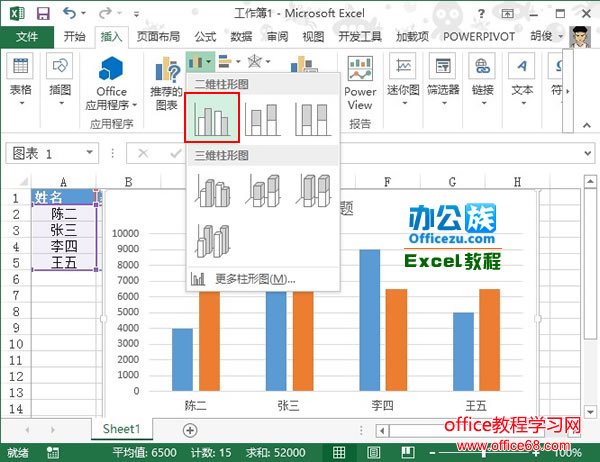
Task: Switch to Page Break Preview in status bar
Action: pyautogui.click(x=408, y=453)
